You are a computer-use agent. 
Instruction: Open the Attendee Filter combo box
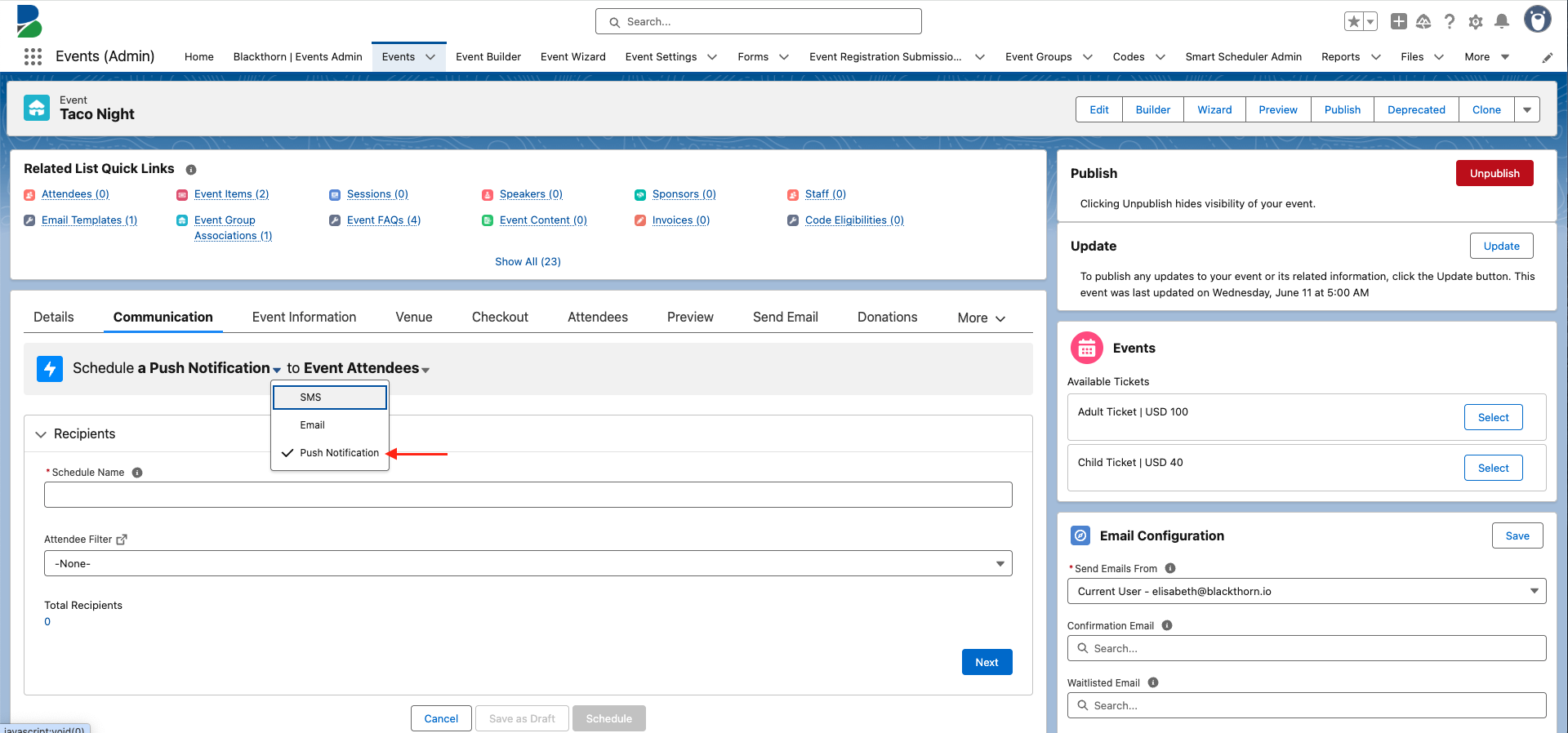coord(528,563)
